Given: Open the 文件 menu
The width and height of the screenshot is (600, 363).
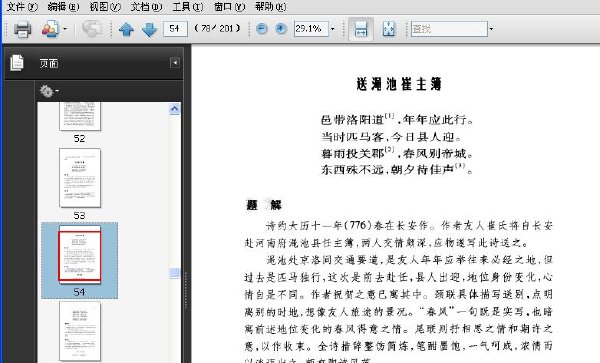Looking at the screenshot, I should 22,7.
